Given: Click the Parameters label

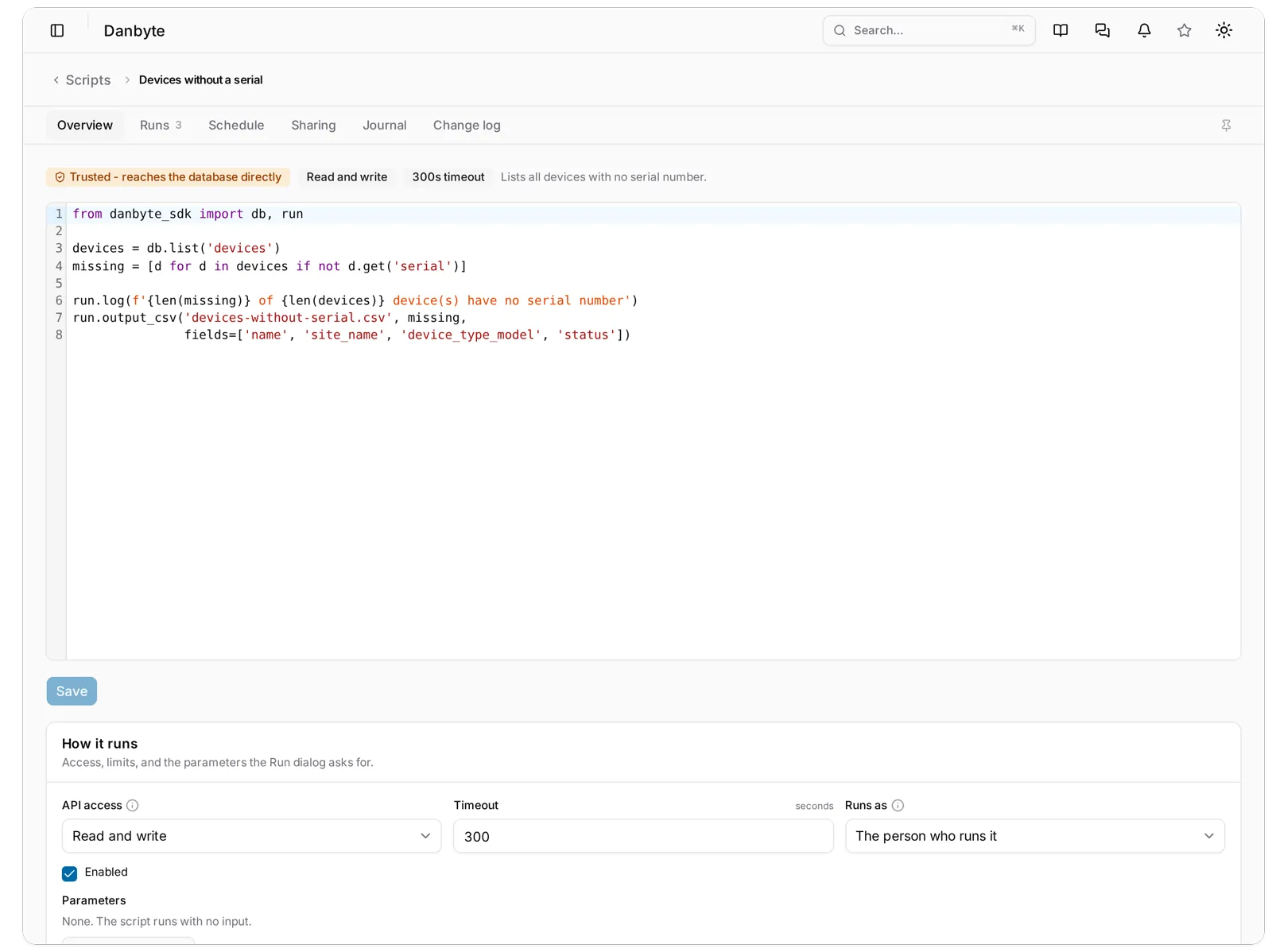Looking at the screenshot, I should pos(94,900).
